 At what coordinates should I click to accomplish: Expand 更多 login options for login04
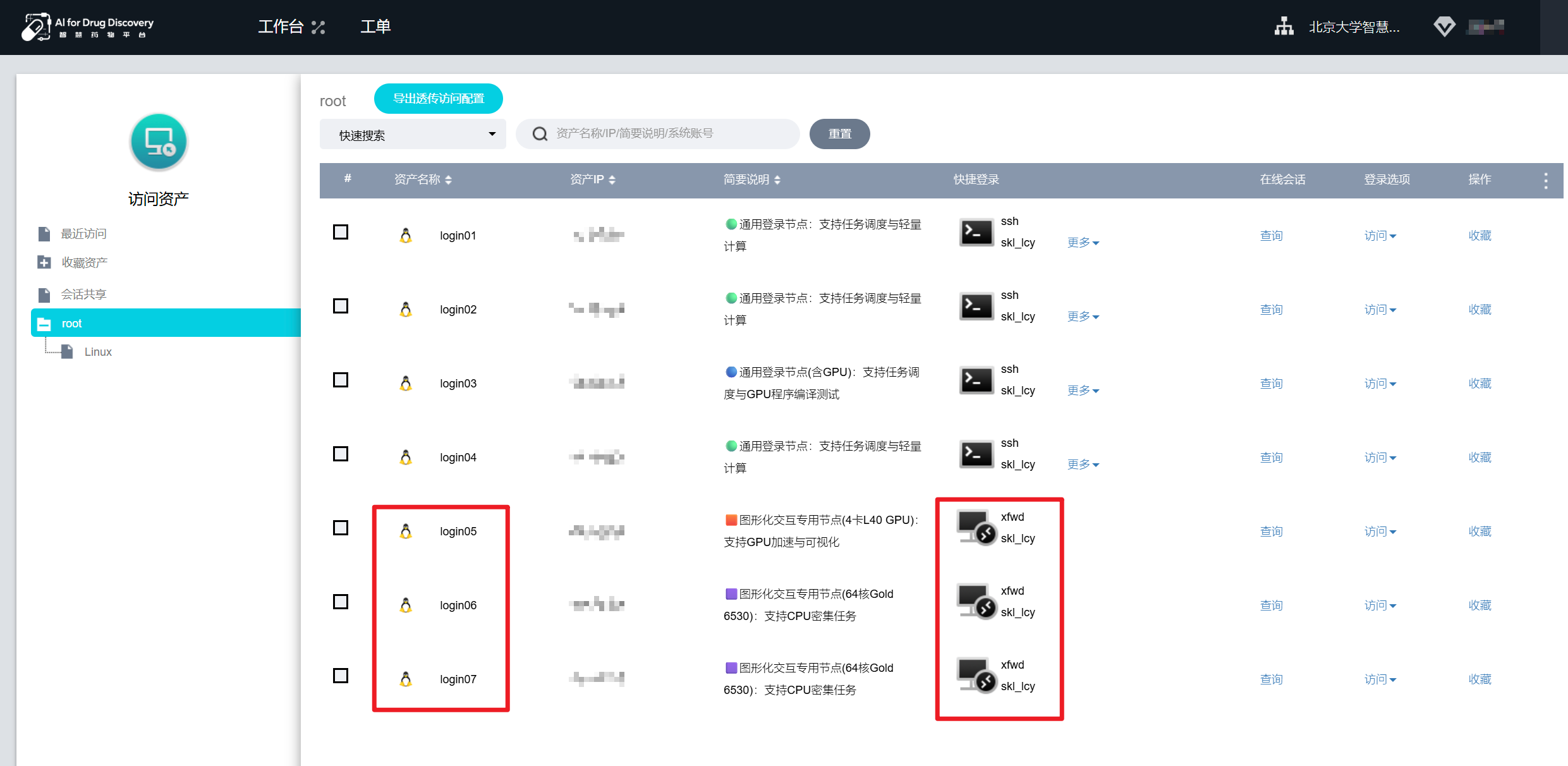[1083, 465]
